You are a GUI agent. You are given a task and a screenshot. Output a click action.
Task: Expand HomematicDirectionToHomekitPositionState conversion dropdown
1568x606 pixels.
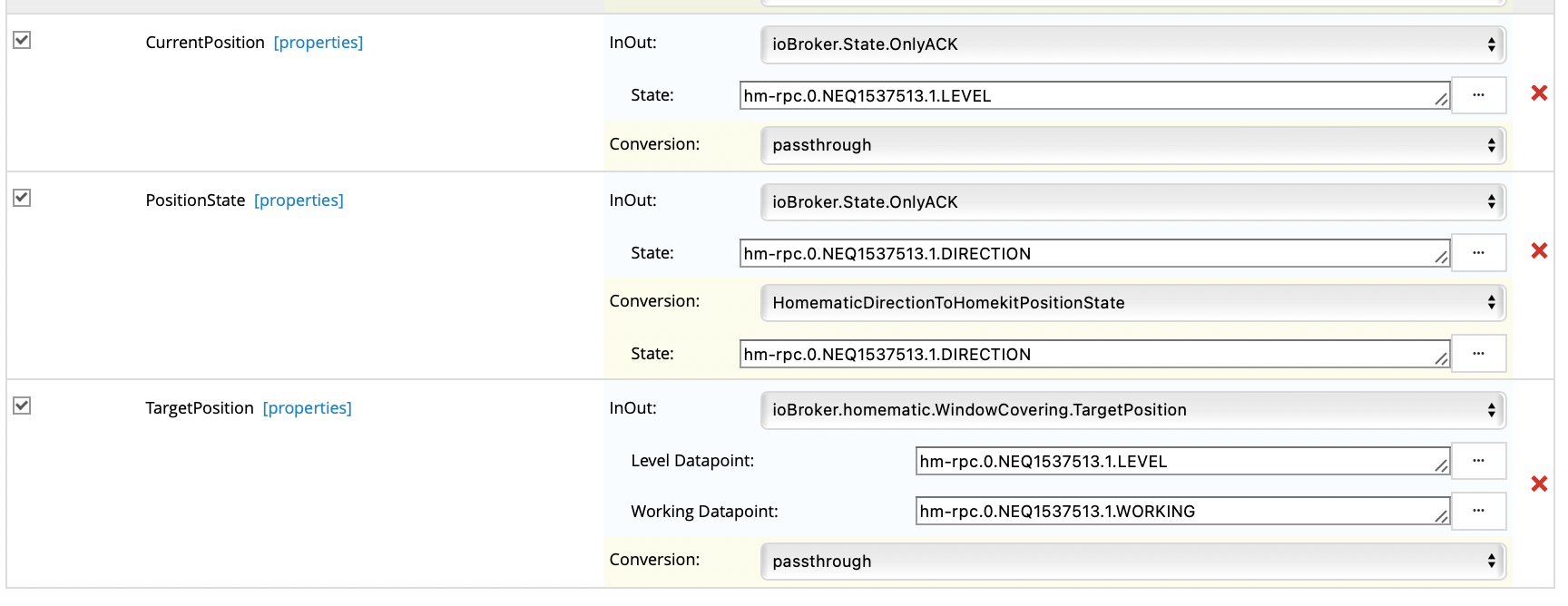coord(1132,303)
